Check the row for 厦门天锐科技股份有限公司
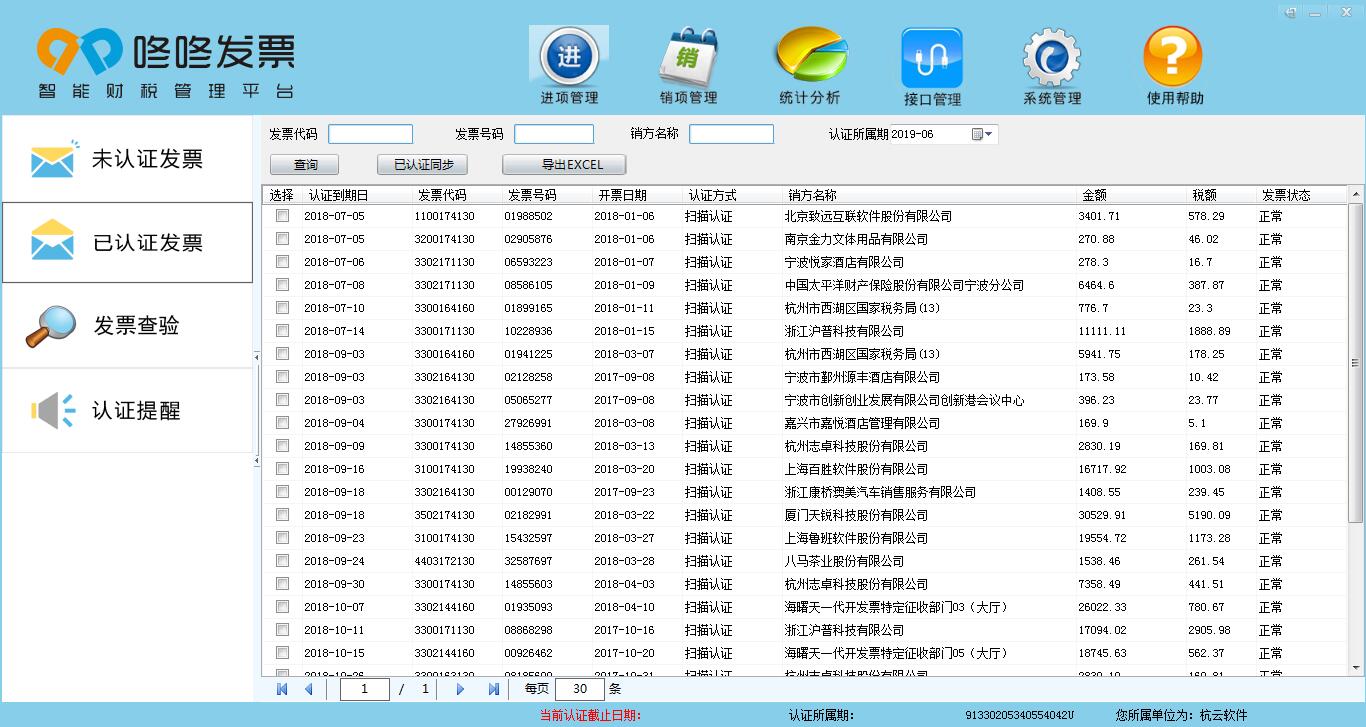This screenshot has width=1366, height=727. [x=283, y=514]
